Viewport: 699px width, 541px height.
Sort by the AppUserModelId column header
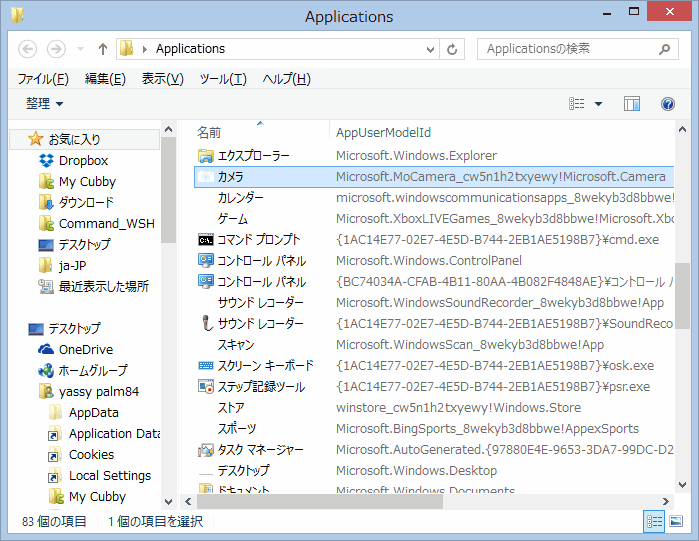click(x=502, y=132)
